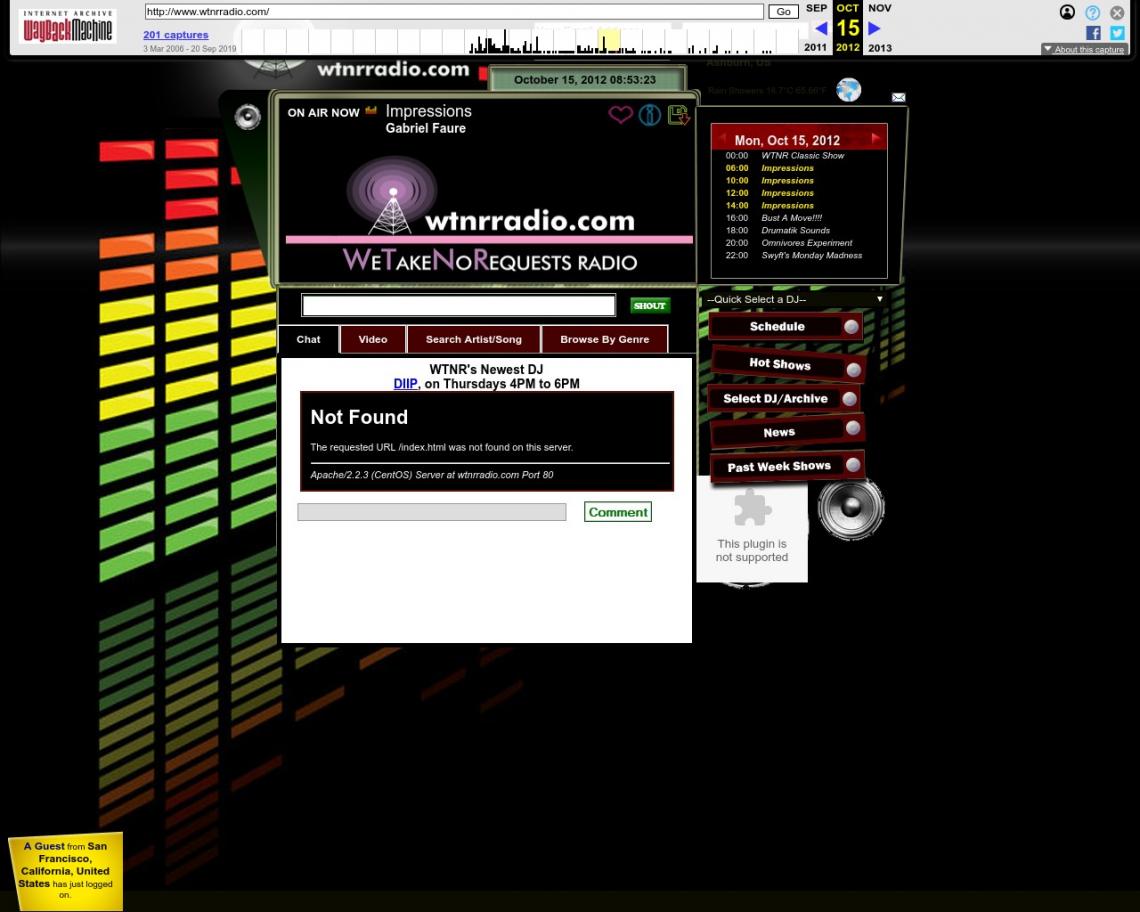Click the green download icon in the player
This screenshot has height=912, width=1140.
coord(678,115)
